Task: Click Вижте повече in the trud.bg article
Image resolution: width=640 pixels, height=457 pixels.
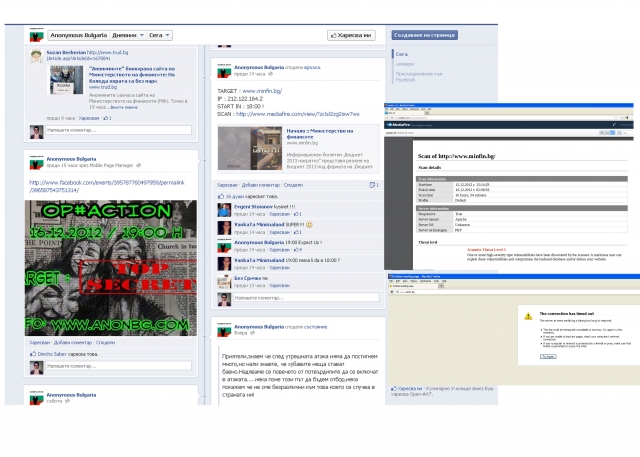Action: tap(124, 107)
